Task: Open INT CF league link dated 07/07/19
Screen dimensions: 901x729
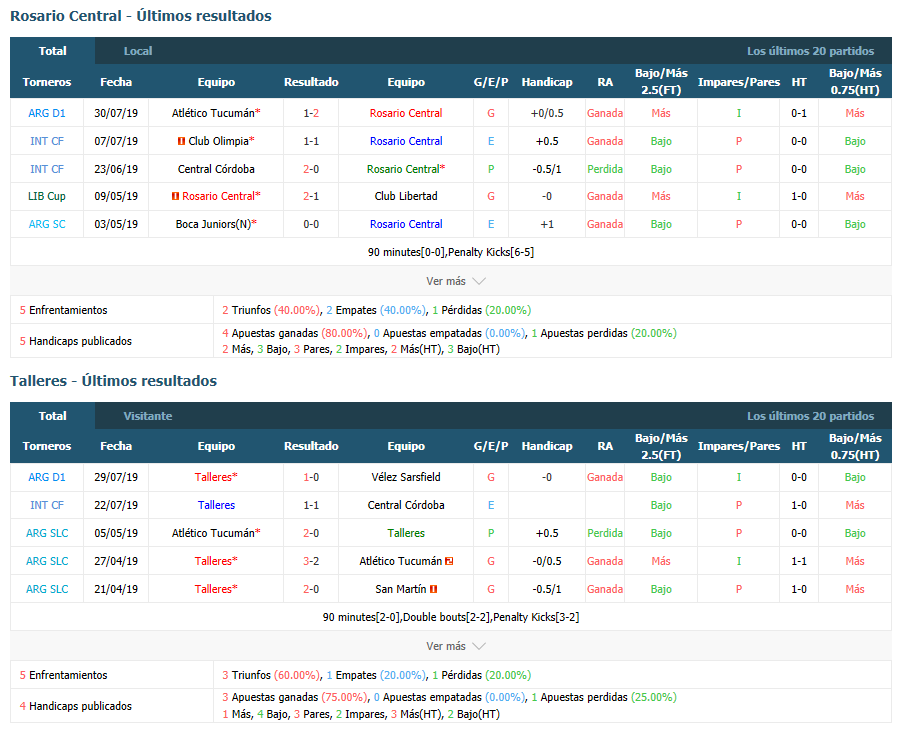Action: (47, 141)
